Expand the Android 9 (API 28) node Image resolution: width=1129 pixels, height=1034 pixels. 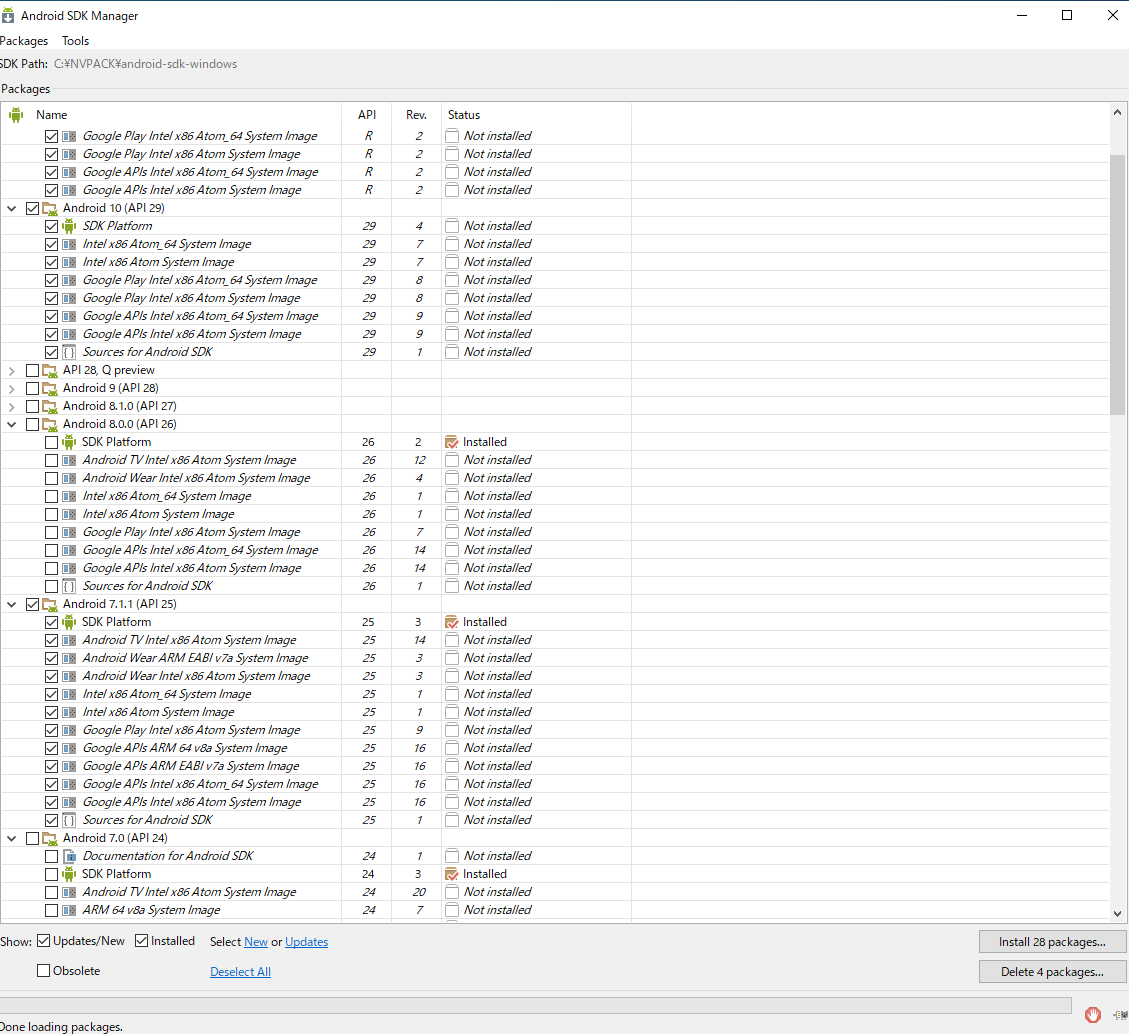pos(12,389)
